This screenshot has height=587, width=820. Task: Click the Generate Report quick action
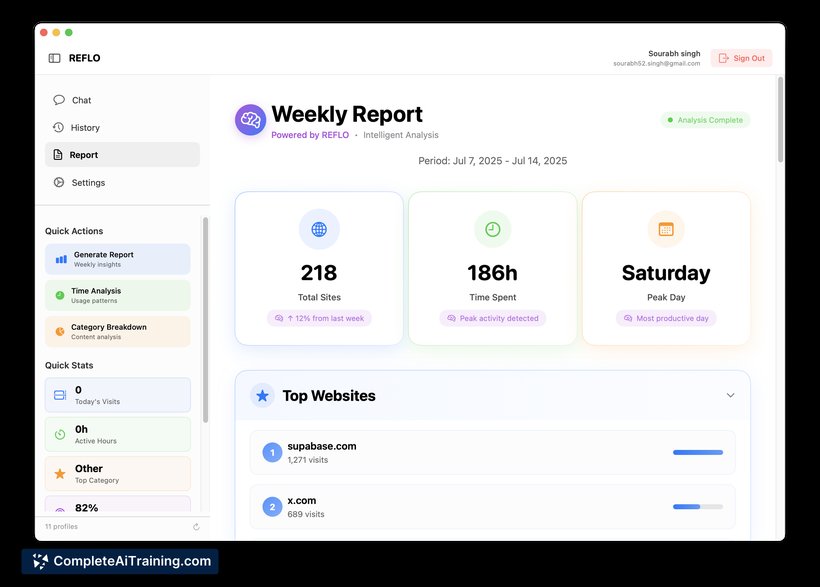tap(118, 259)
